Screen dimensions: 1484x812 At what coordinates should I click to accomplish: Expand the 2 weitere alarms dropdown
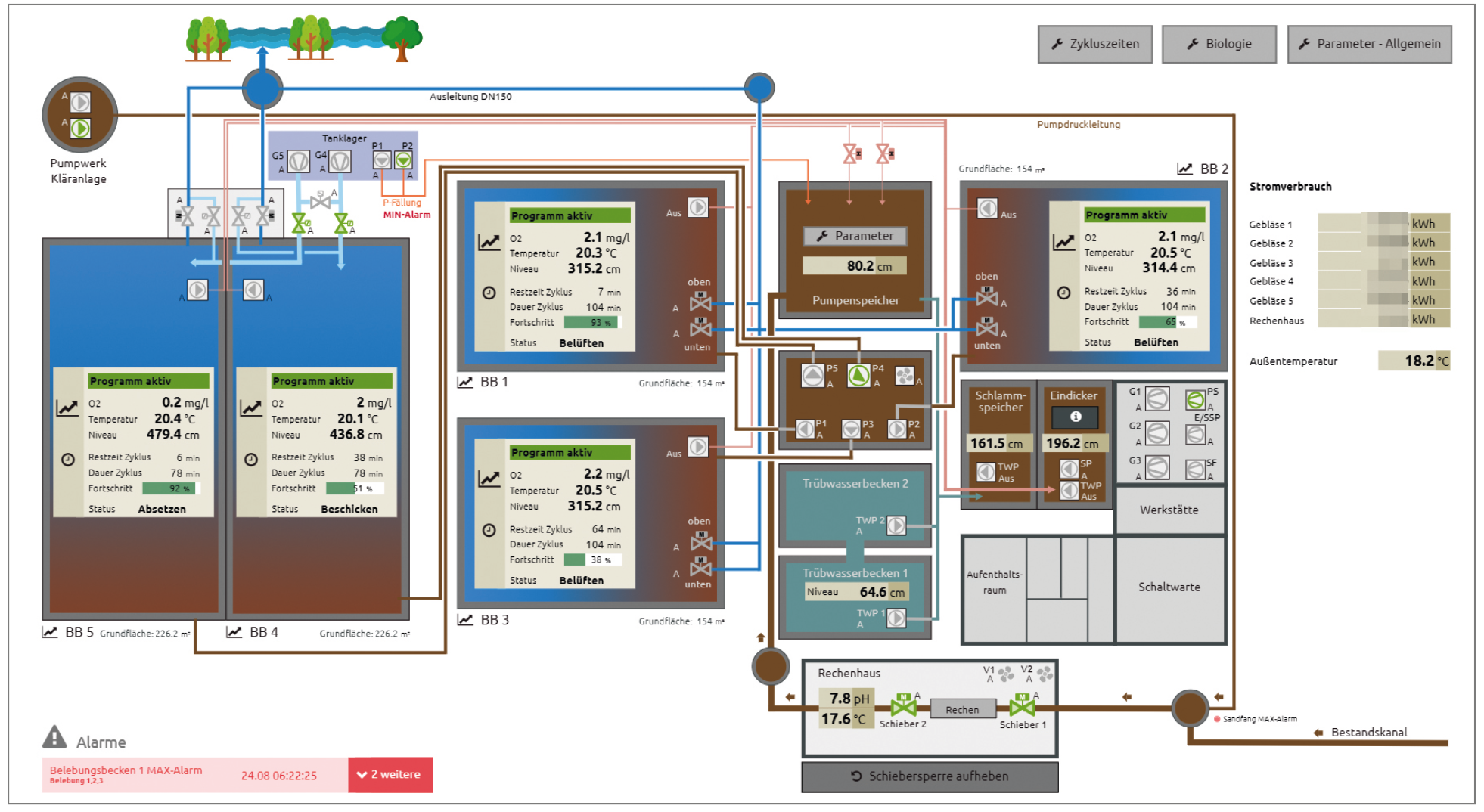[x=390, y=775]
